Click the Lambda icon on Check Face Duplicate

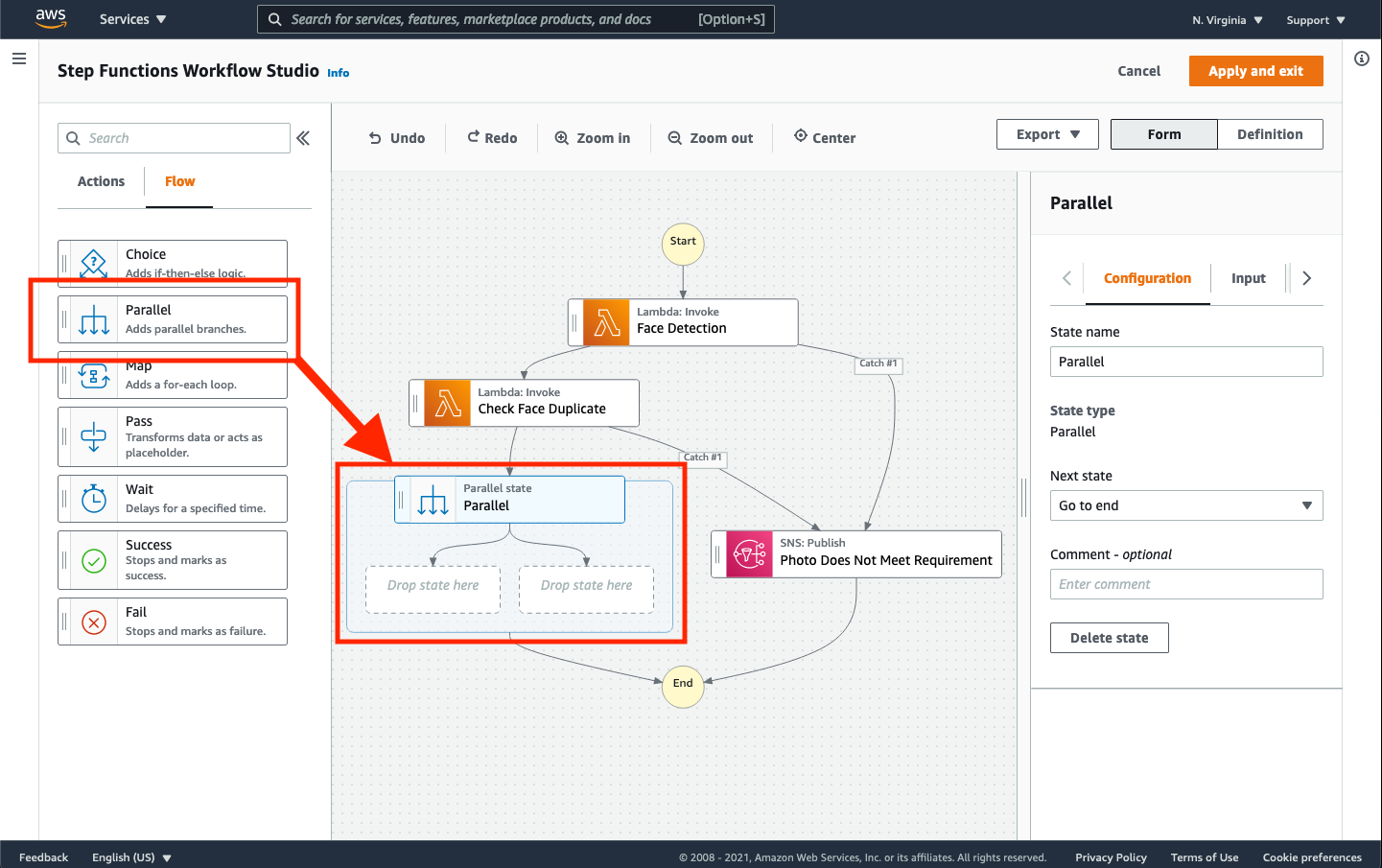point(447,403)
